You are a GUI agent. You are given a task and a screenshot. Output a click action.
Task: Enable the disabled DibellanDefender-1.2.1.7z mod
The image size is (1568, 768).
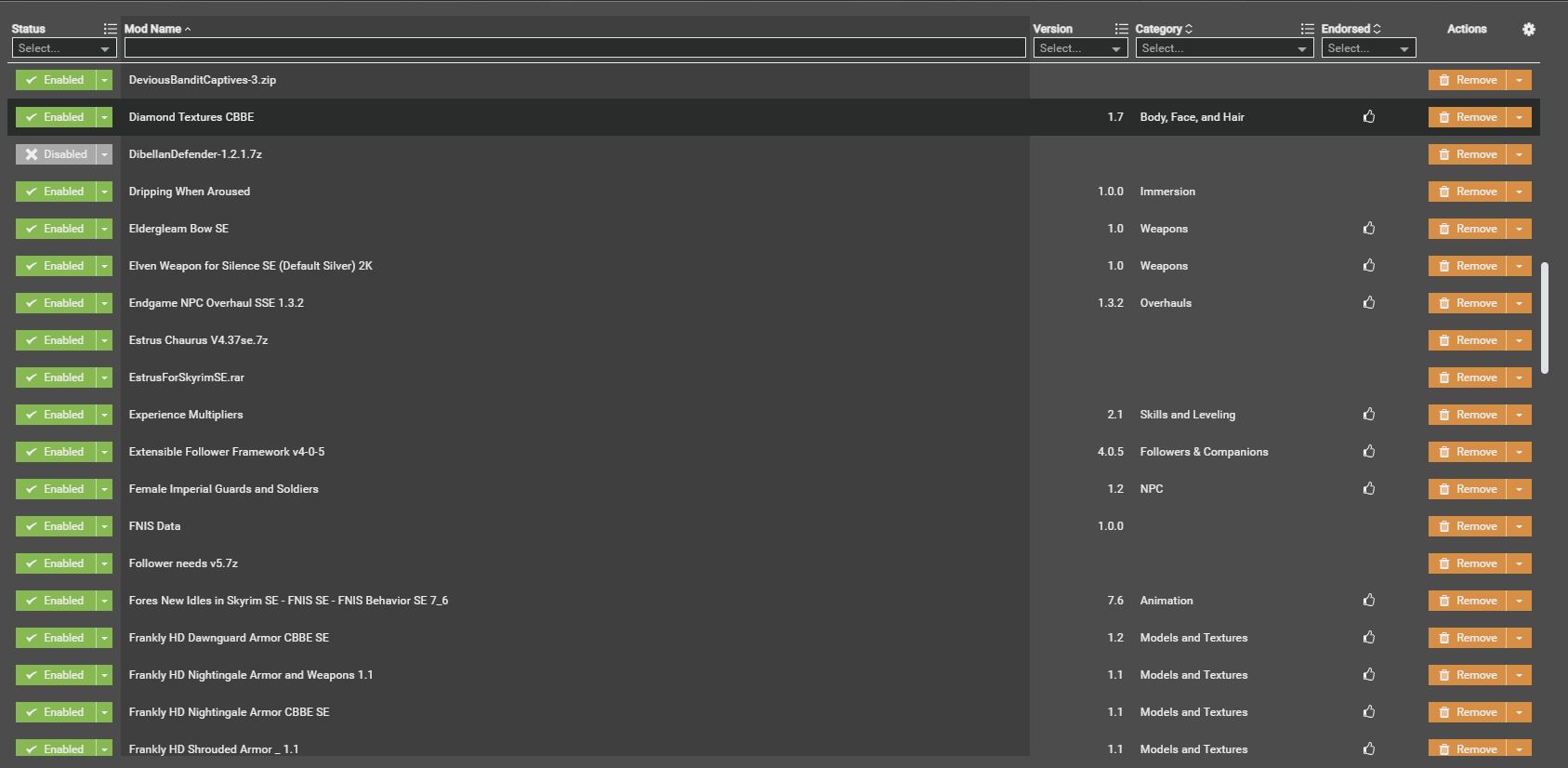[56, 154]
